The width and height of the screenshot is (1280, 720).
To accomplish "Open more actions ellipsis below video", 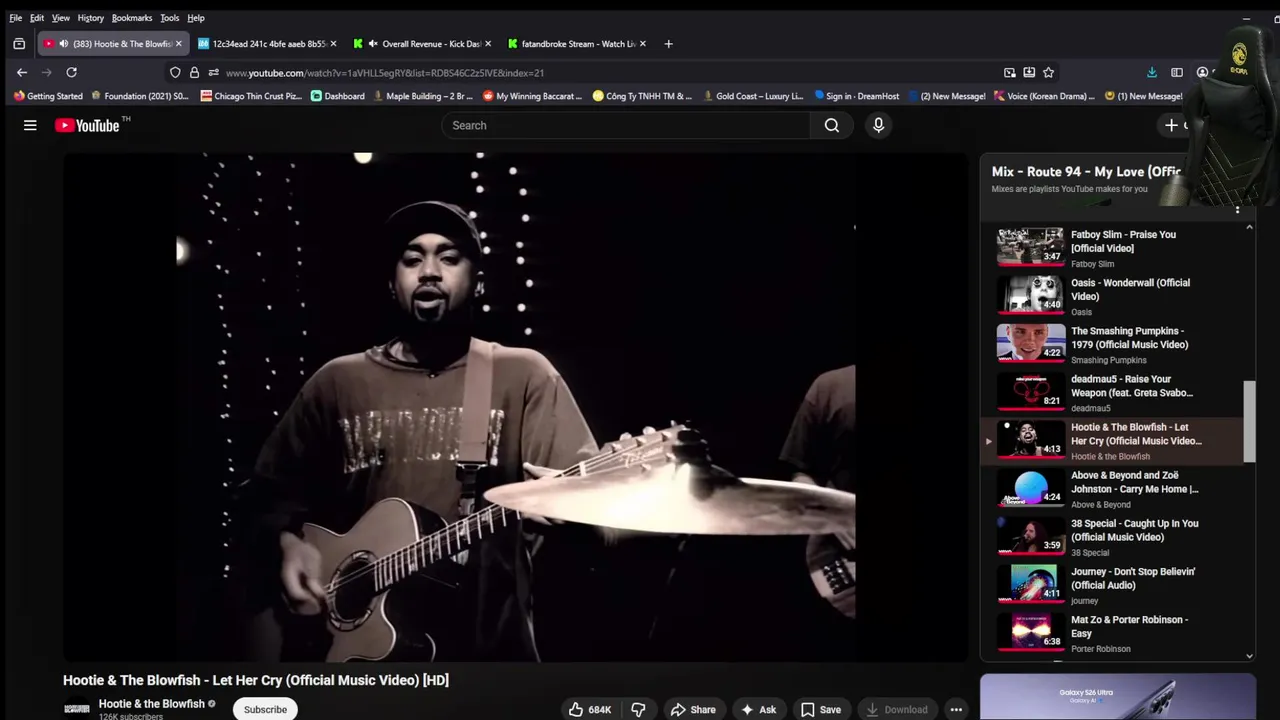I will tap(956, 709).
